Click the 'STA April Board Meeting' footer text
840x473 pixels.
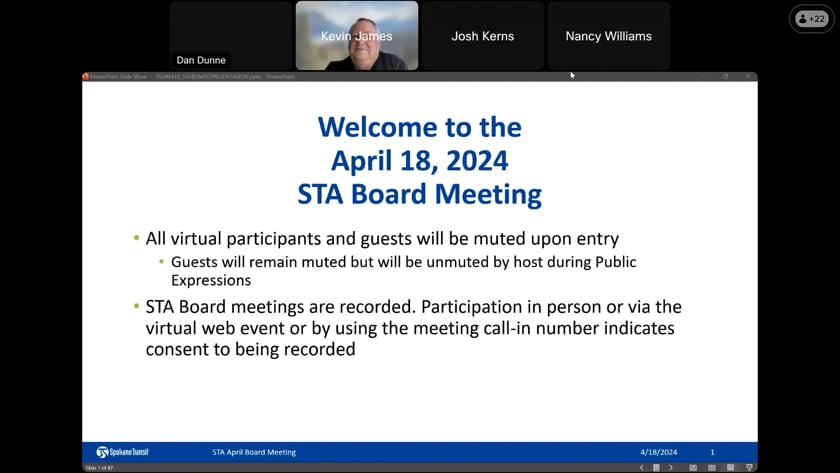tap(254, 452)
